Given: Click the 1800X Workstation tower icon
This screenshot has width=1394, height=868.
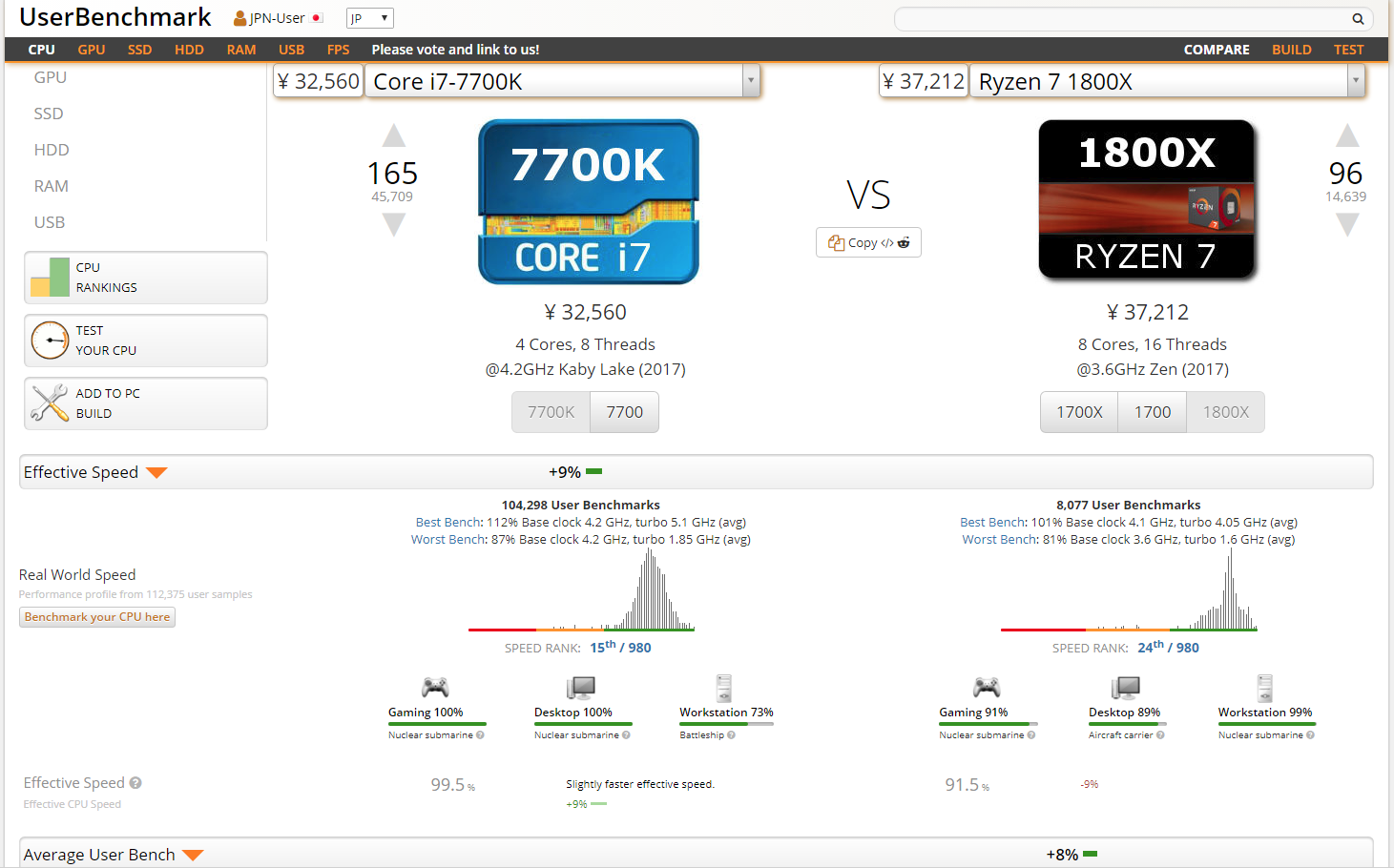Looking at the screenshot, I should [1265, 688].
